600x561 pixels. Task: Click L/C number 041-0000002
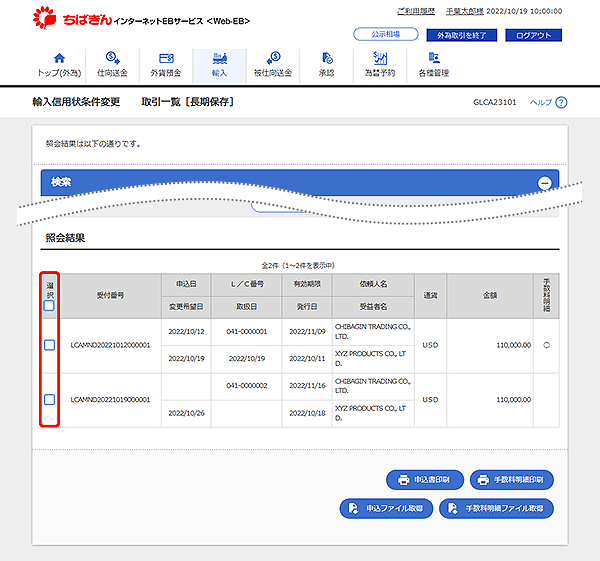(x=246, y=386)
